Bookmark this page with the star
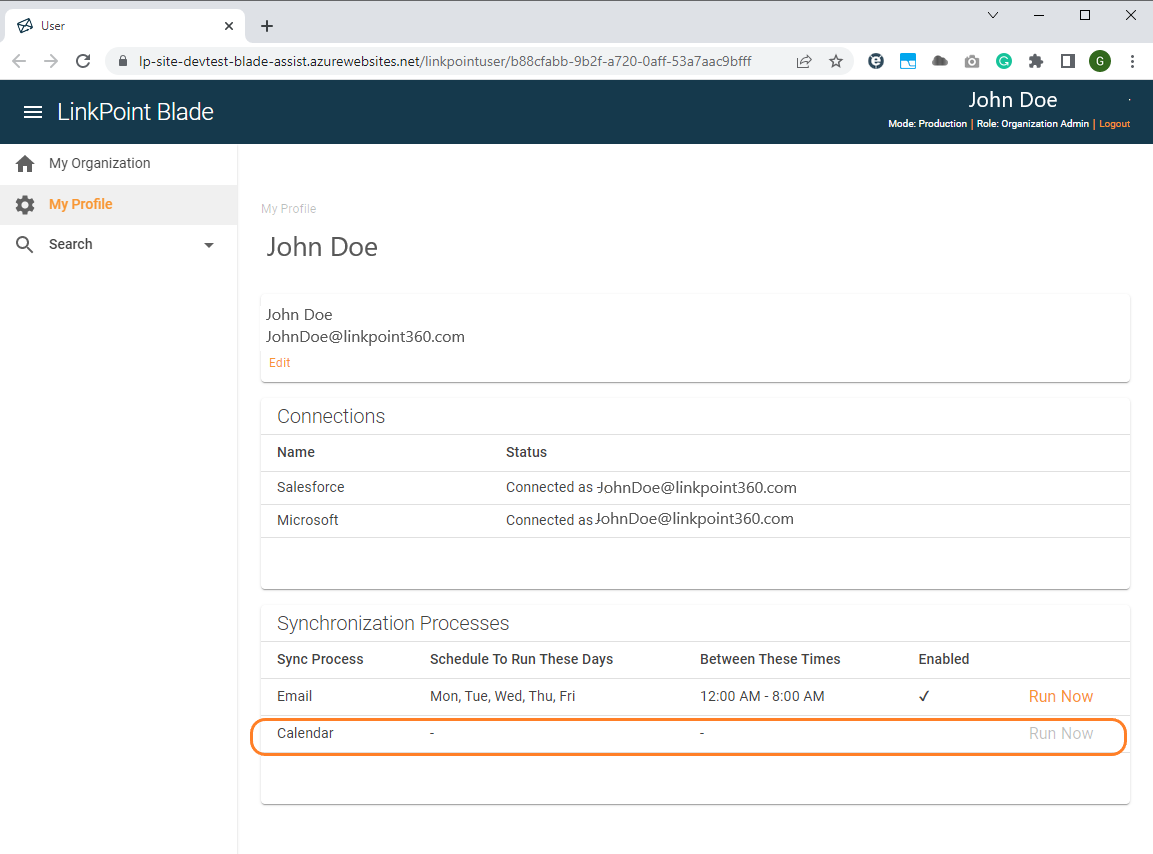Image resolution: width=1153 pixels, height=854 pixels. click(x=836, y=61)
